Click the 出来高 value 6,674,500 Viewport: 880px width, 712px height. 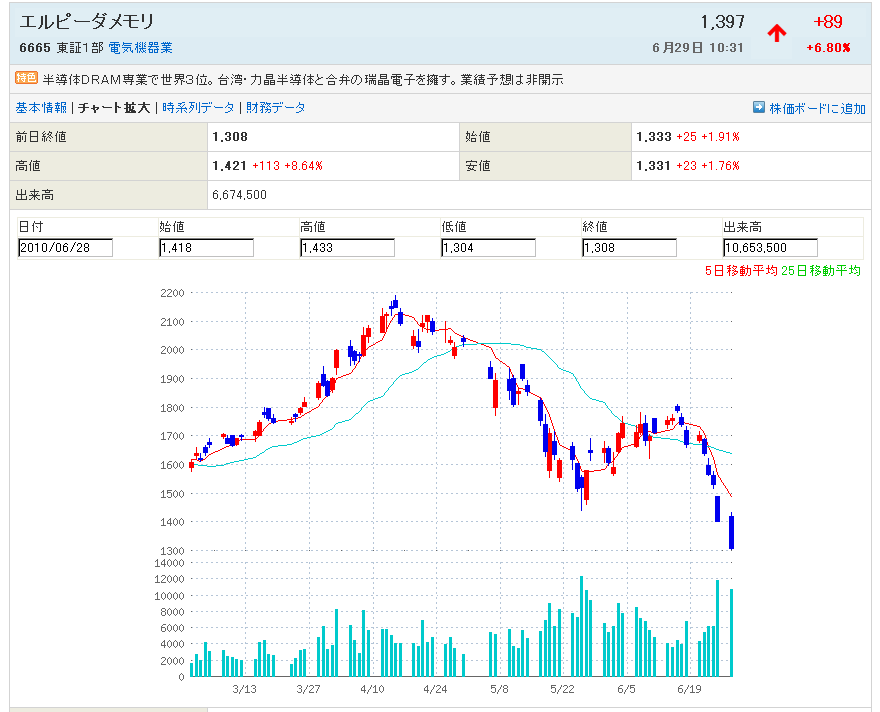pos(239,195)
